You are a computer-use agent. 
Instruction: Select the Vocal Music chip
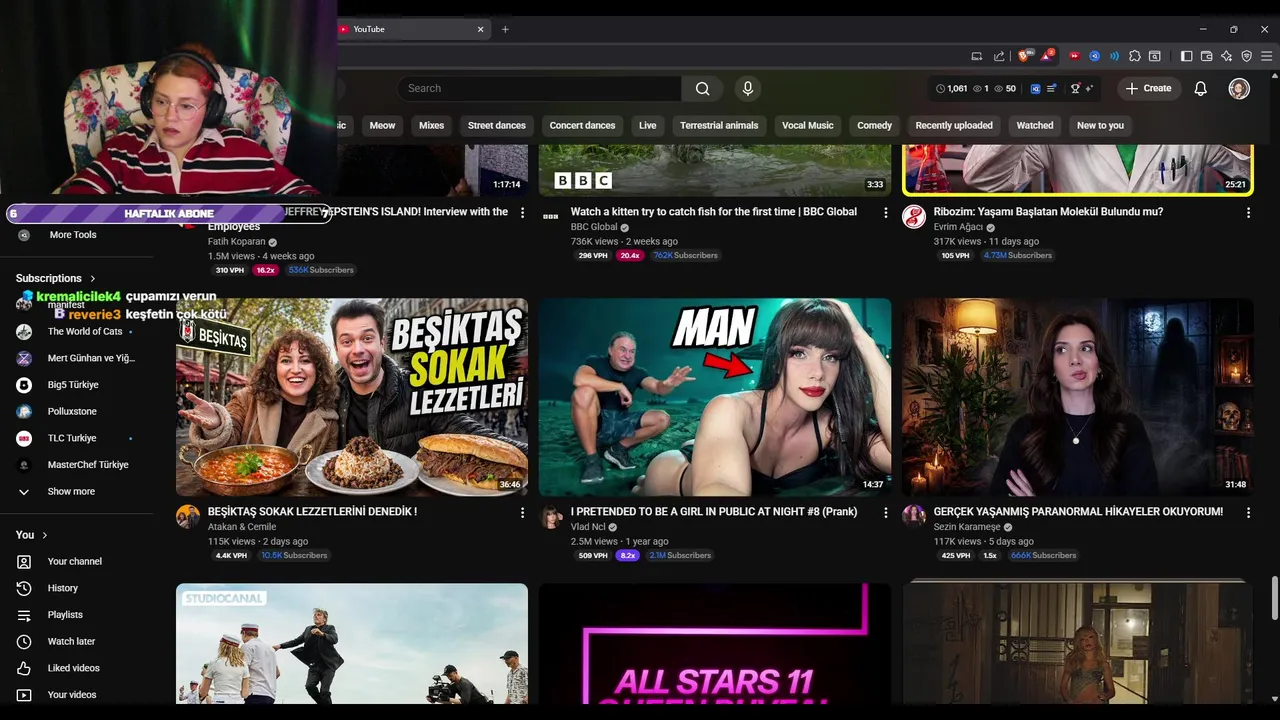807,125
